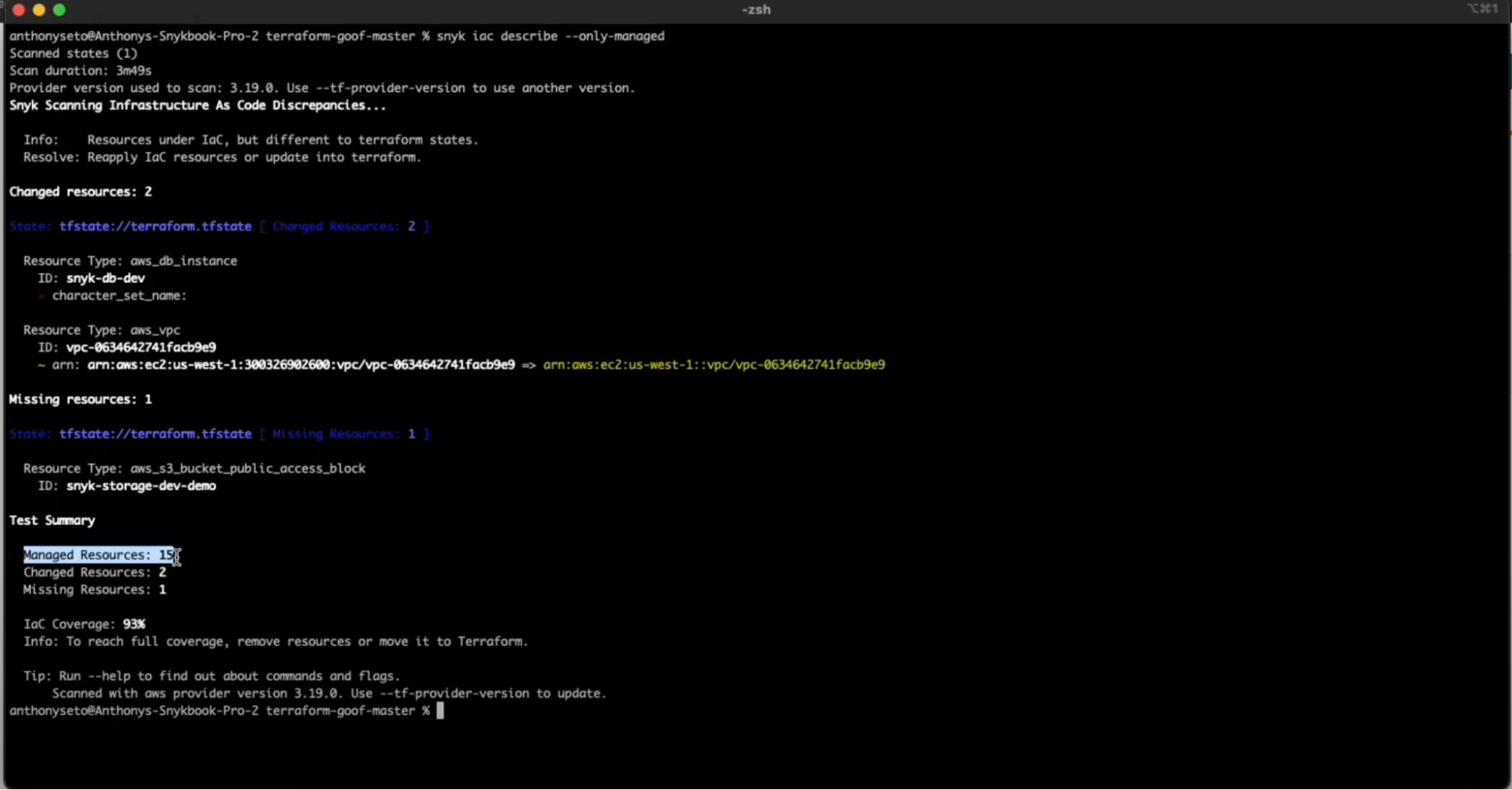
Task: Click 'Snyk Scanning Infrastructure As Code Discrepancies...' heading
Action: tap(197, 106)
